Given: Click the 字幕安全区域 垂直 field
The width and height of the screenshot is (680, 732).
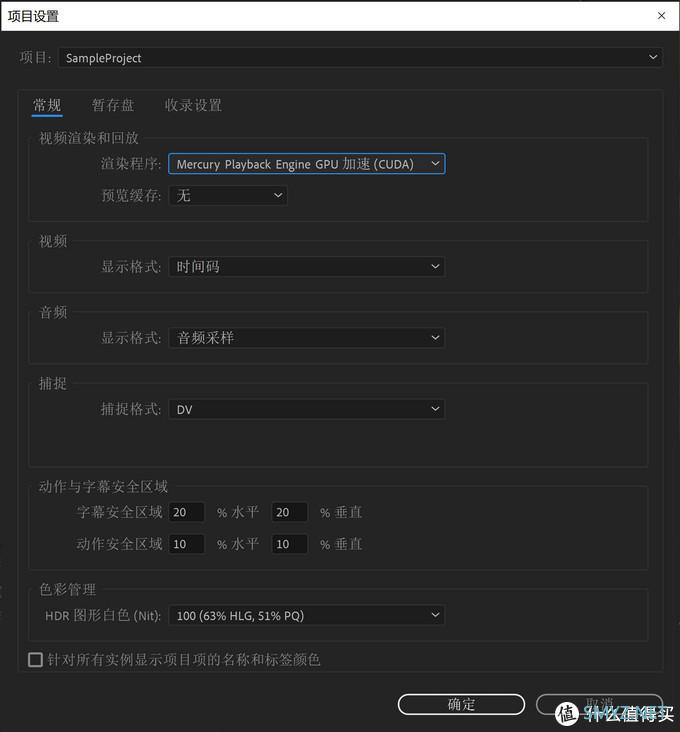Looking at the screenshot, I should click(x=289, y=512).
